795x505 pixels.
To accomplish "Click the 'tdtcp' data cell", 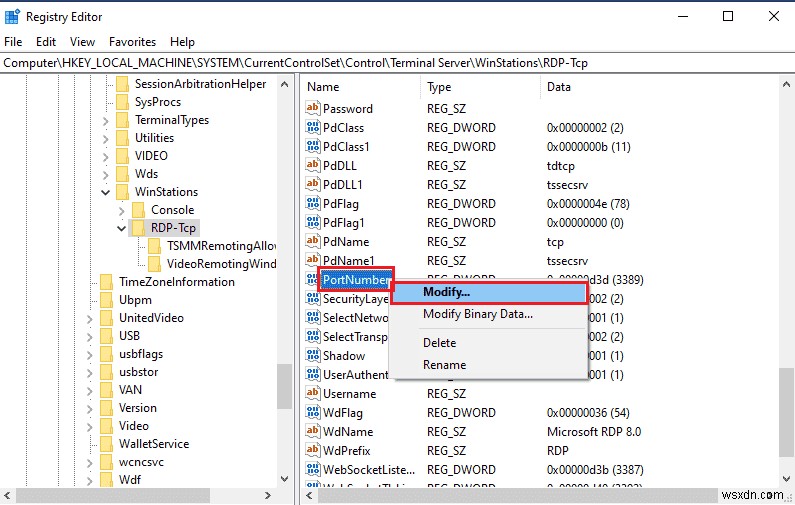I will point(560,166).
